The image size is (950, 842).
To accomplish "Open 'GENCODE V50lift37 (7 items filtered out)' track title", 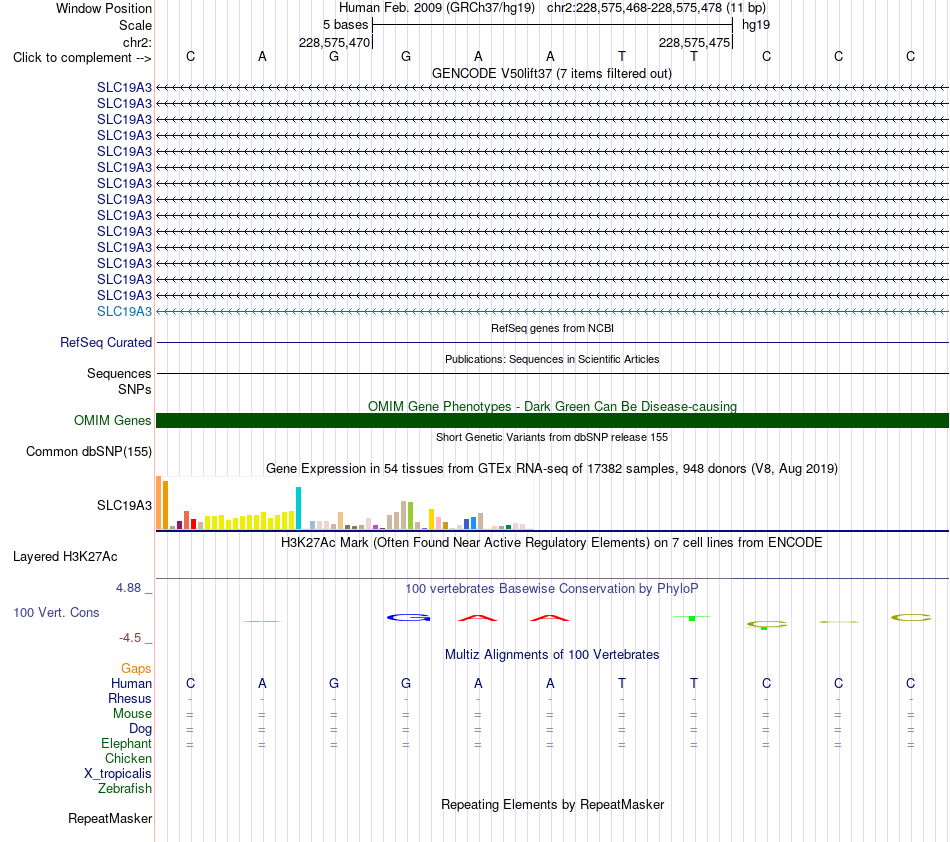I will point(552,73).
